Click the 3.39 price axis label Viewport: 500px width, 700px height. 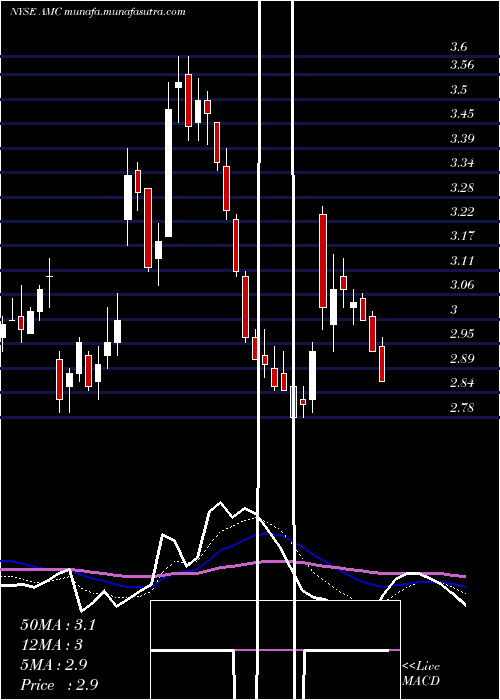(462, 138)
